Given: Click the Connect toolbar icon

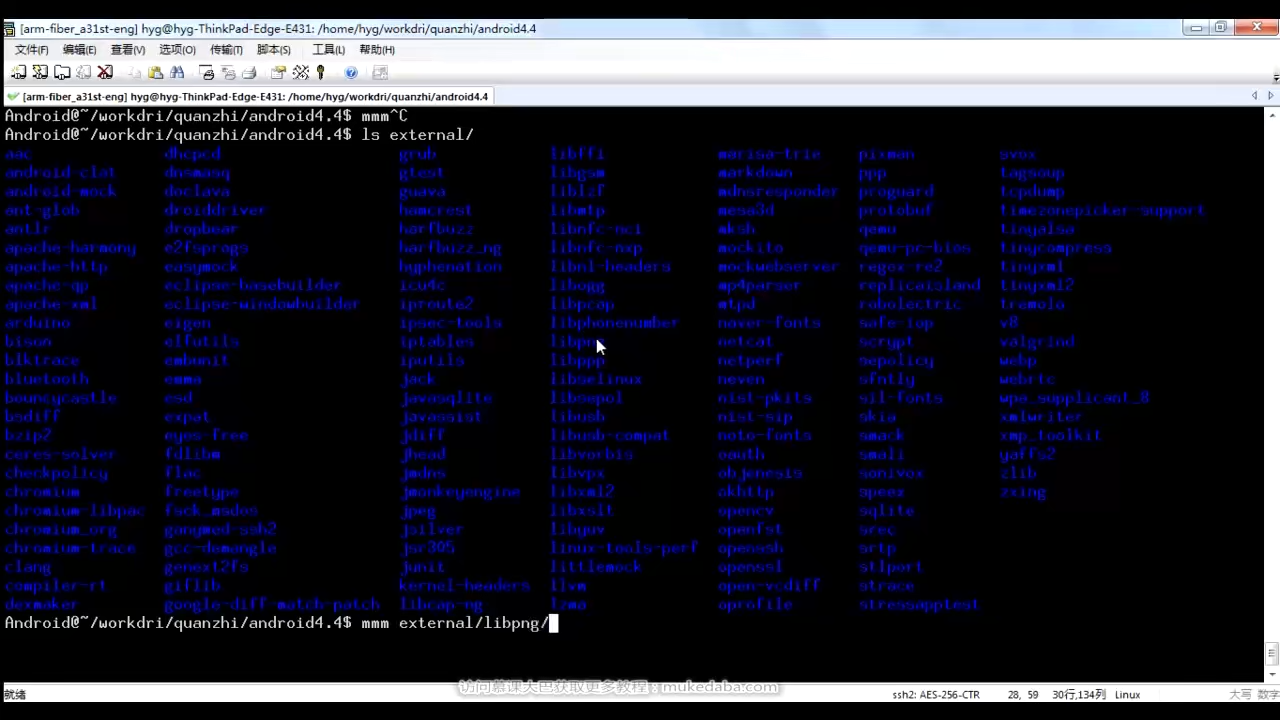Looking at the screenshot, I should pyautogui.click(x=18, y=73).
